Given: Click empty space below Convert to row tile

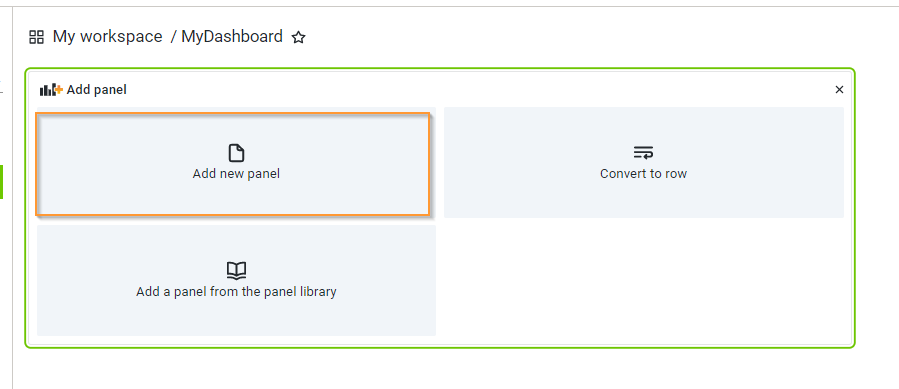Looking at the screenshot, I should [644, 280].
